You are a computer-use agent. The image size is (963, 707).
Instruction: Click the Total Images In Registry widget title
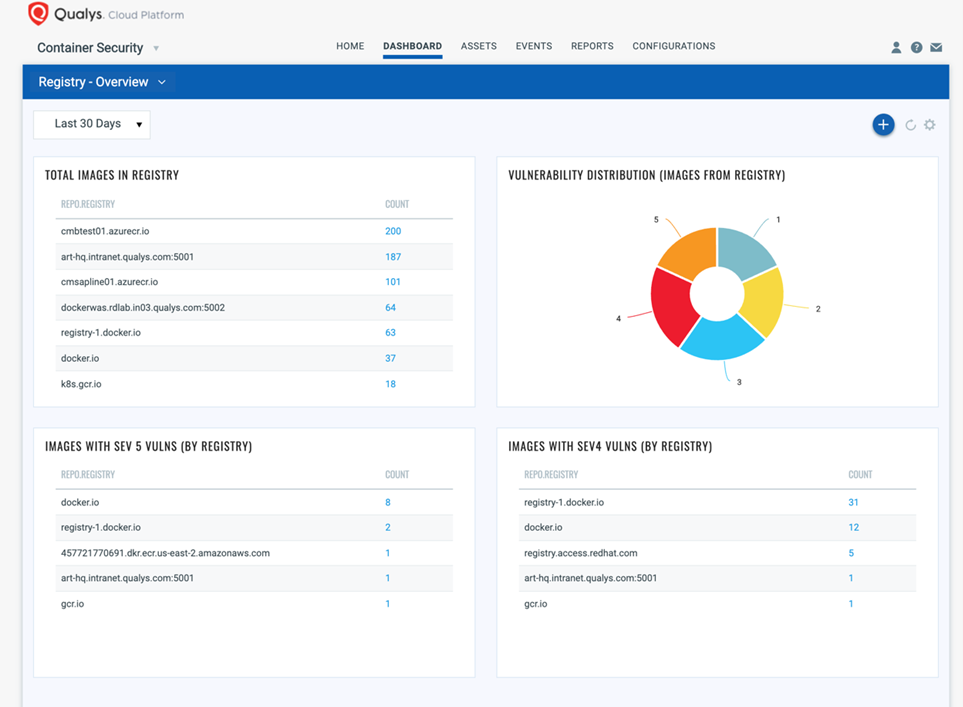click(112, 176)
